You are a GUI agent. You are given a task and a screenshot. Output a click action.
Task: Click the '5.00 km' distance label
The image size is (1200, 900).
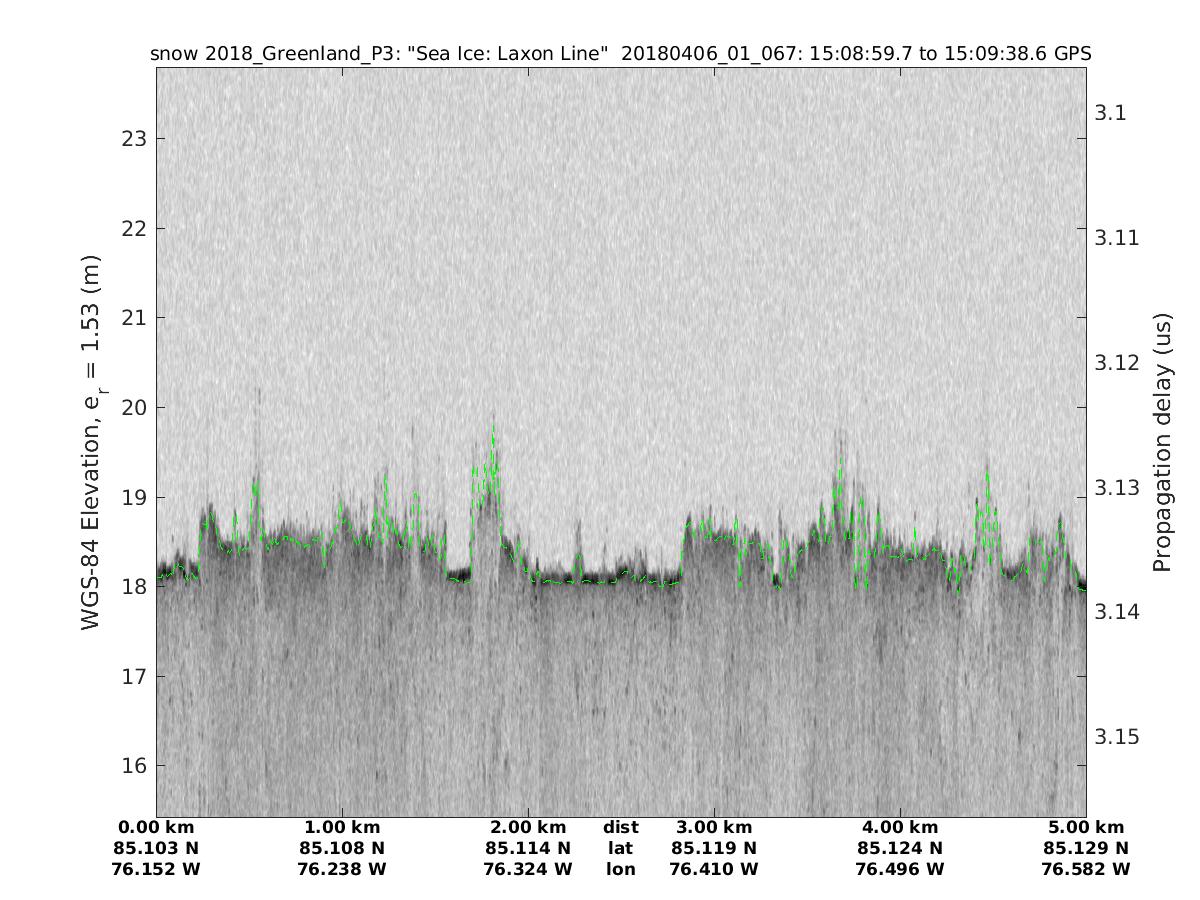click(1086, 828)
